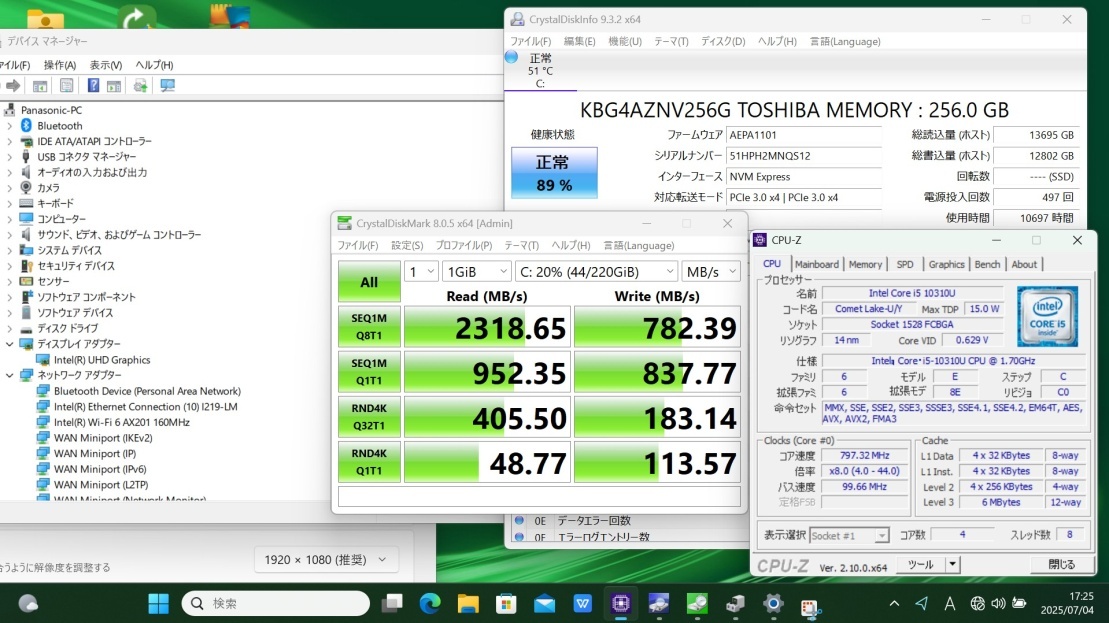Click the 正常 89 % health status button
Viewport: 1109px width, 623px height.
tap(554, 173)
